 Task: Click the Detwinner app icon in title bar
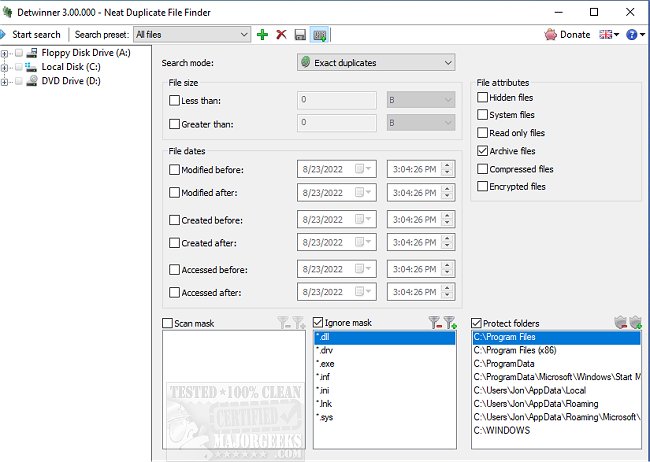[x=7, y=12]
